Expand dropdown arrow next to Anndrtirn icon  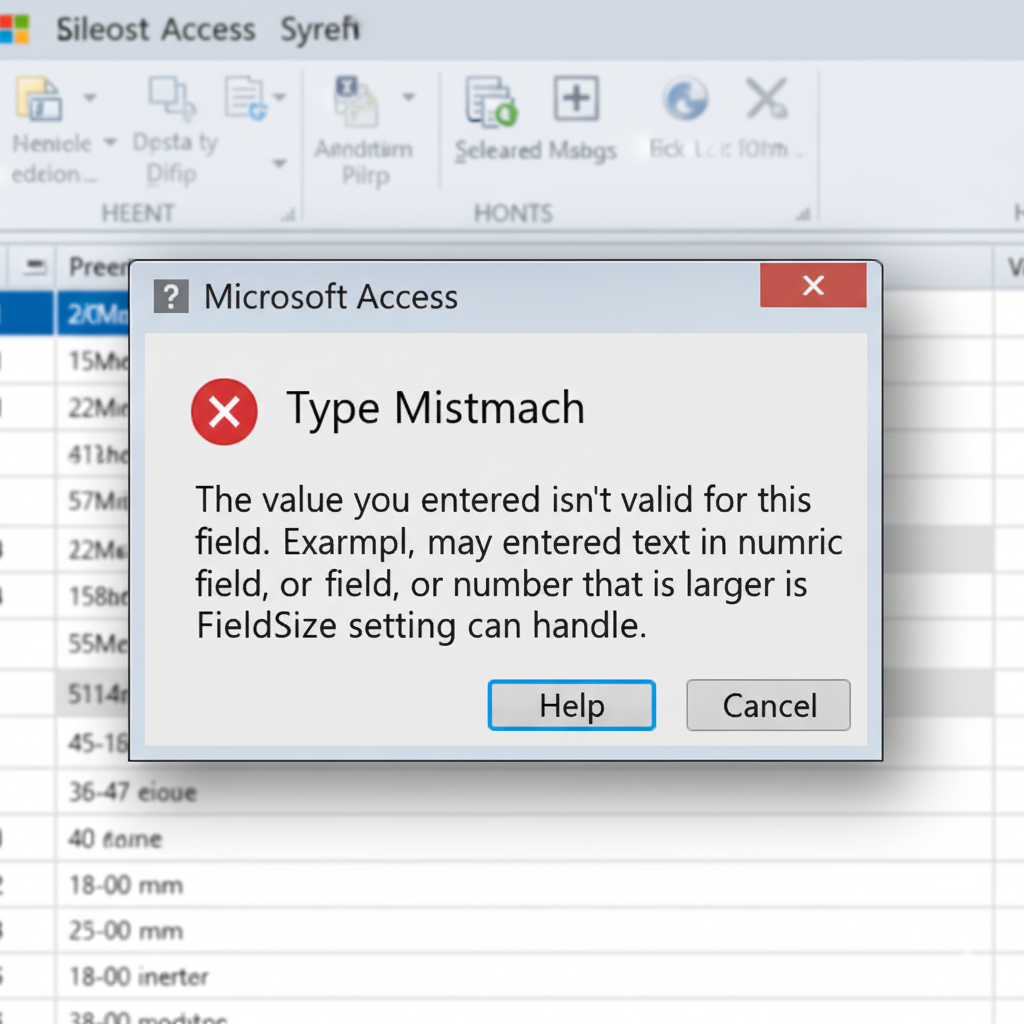tap(408, 98)
